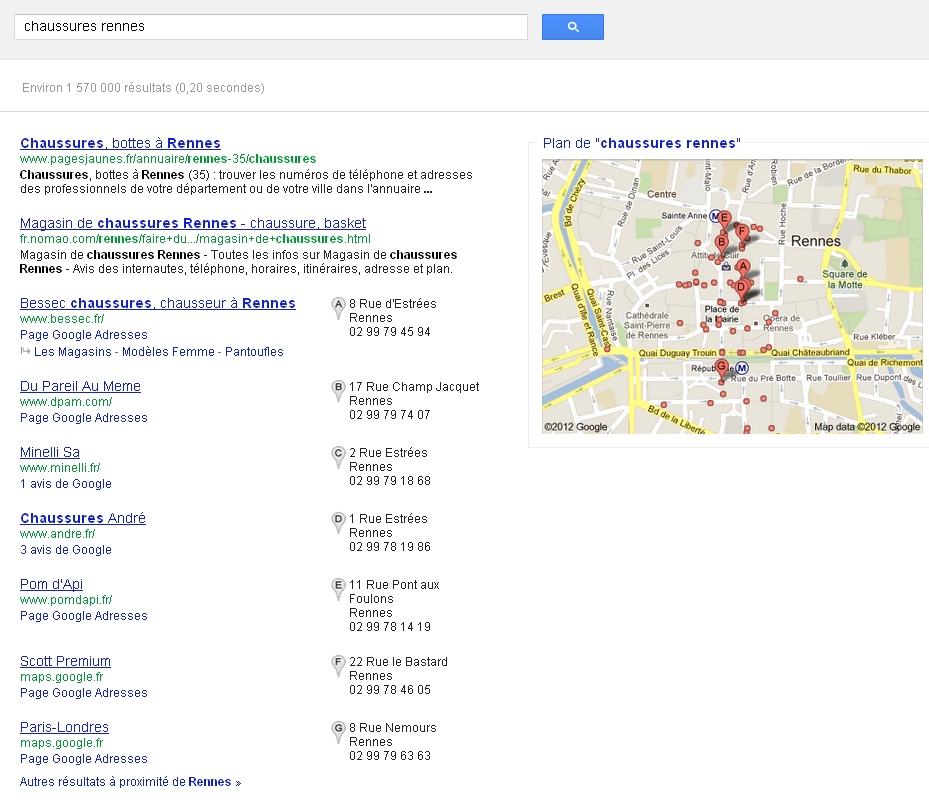
Task: Click the blue search magnifier button
Action: coord(572,27)
